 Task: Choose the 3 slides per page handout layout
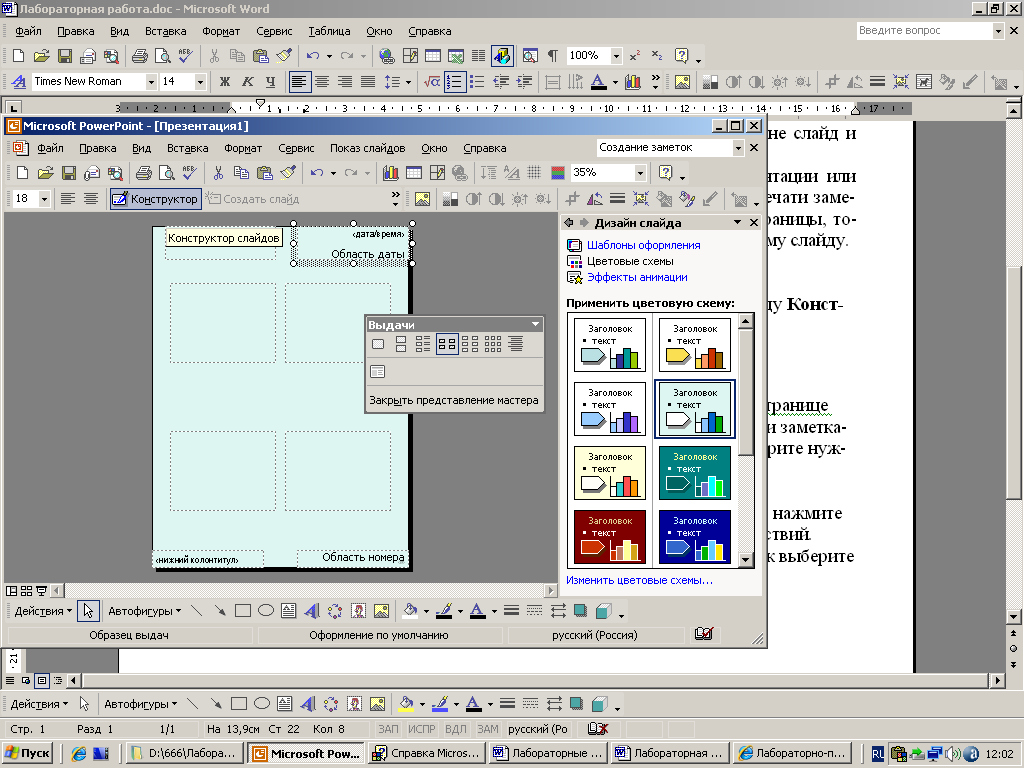coord(423,344)
